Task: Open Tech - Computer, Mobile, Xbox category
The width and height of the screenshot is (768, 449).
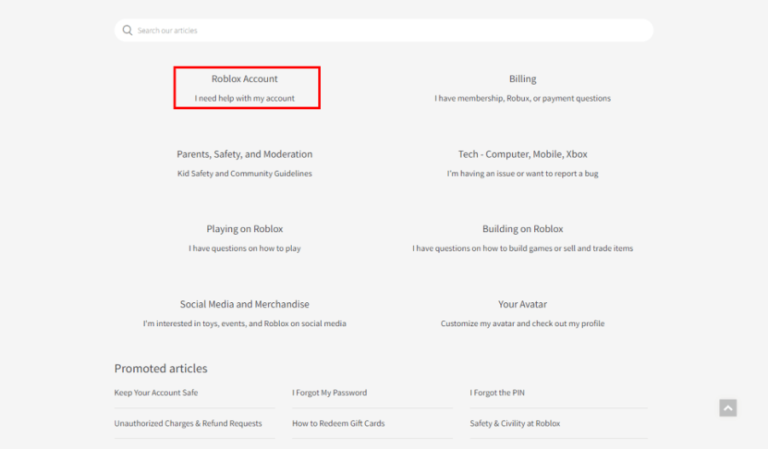Action: point(522,154)
